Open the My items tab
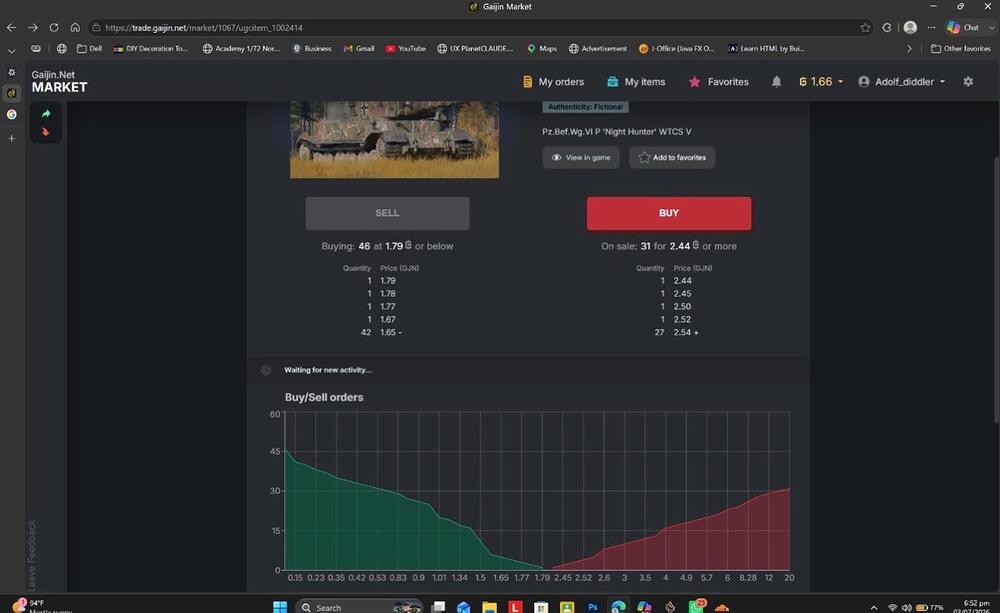The image size is (1000, 613). (636, 82)
